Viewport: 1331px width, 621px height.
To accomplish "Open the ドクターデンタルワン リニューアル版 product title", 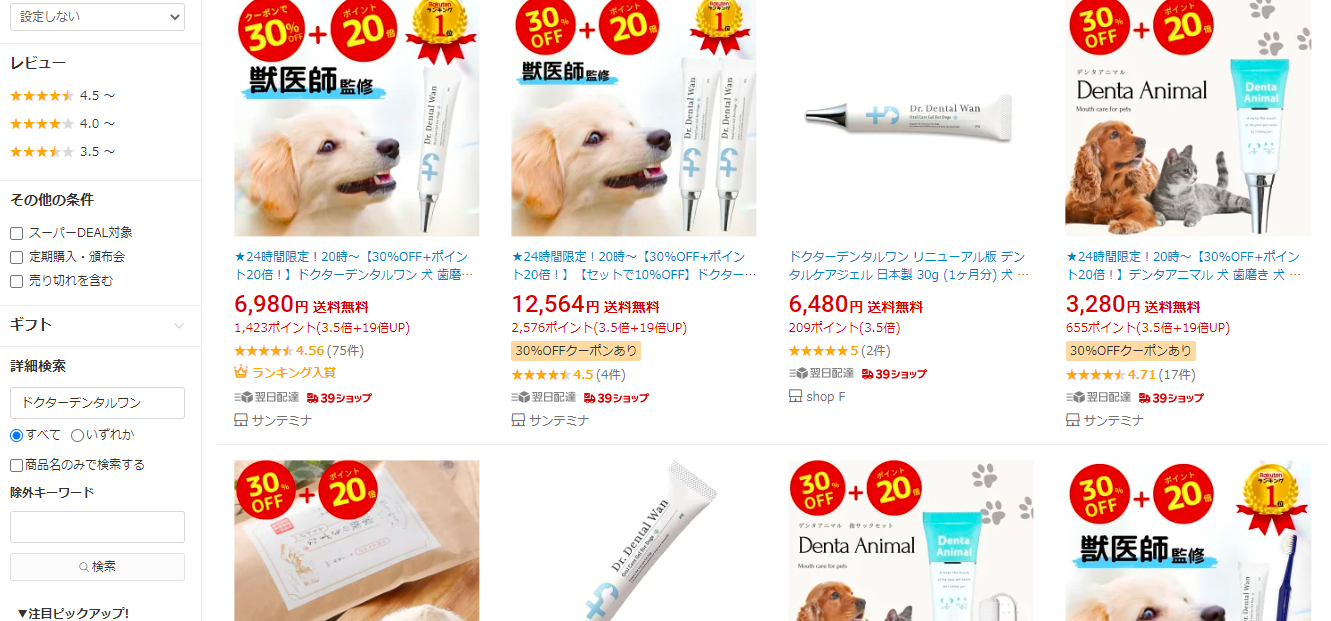I will (908, 265).
